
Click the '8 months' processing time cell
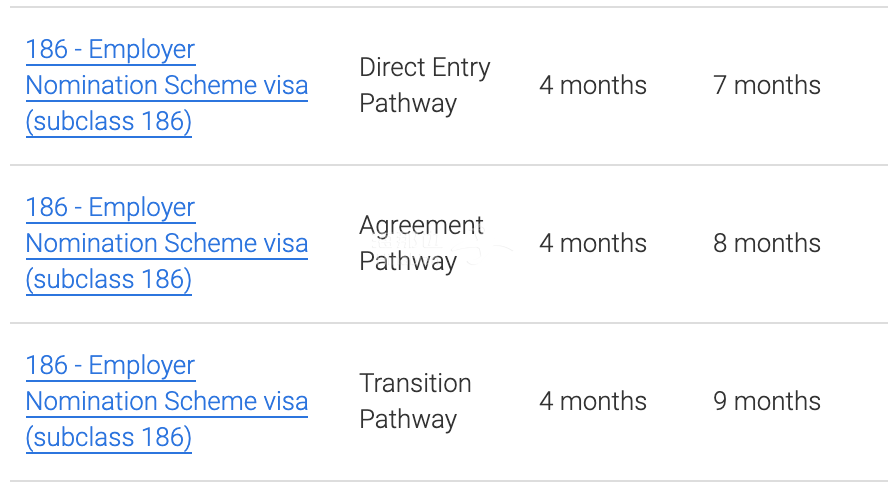(x=767, y=243)
